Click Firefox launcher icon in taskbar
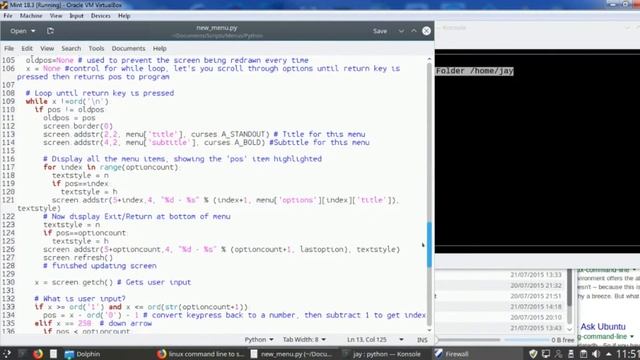 point(38,354)
